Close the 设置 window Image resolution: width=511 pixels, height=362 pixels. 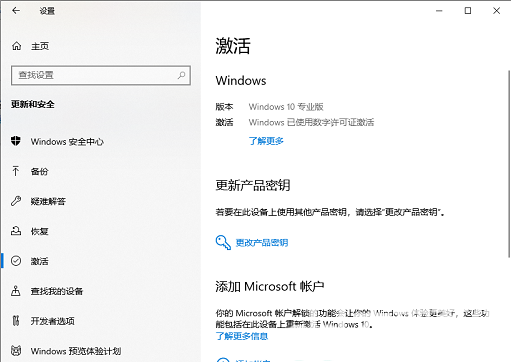[496, 11]
